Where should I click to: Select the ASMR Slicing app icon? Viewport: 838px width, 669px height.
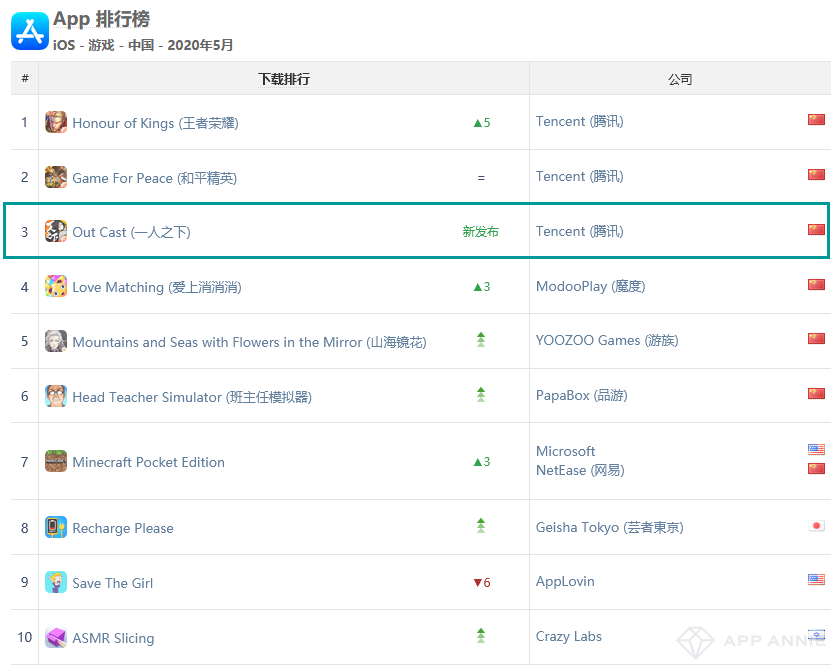[x=56, y=637]
